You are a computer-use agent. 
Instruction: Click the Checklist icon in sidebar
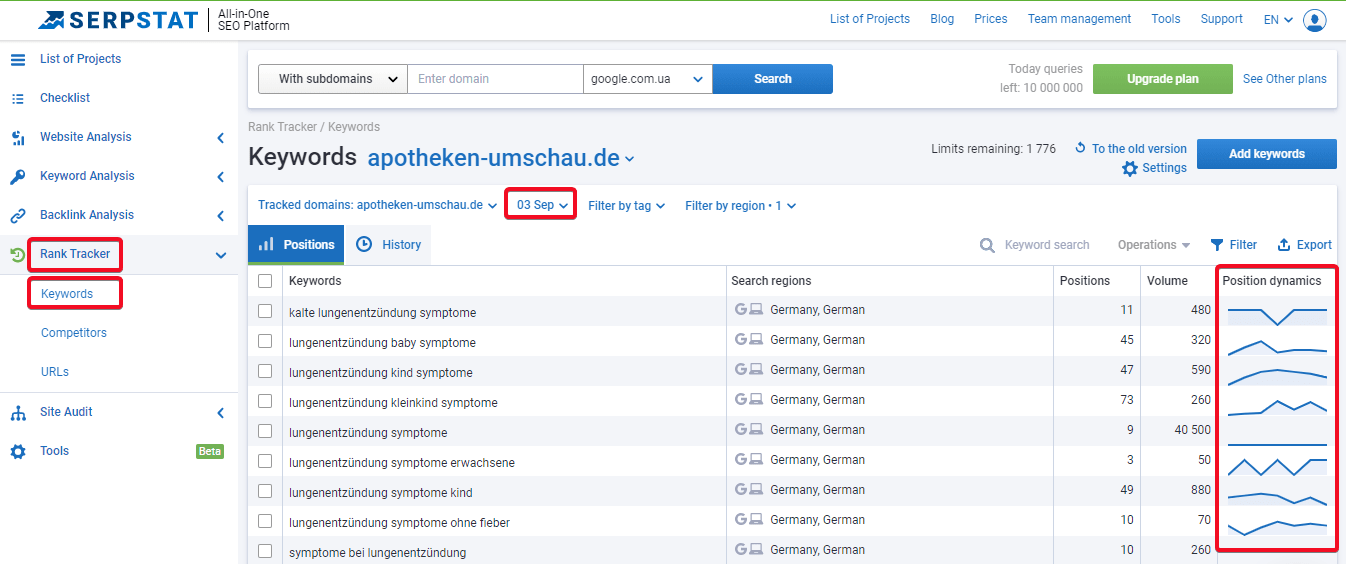click(x=18, y=98)
